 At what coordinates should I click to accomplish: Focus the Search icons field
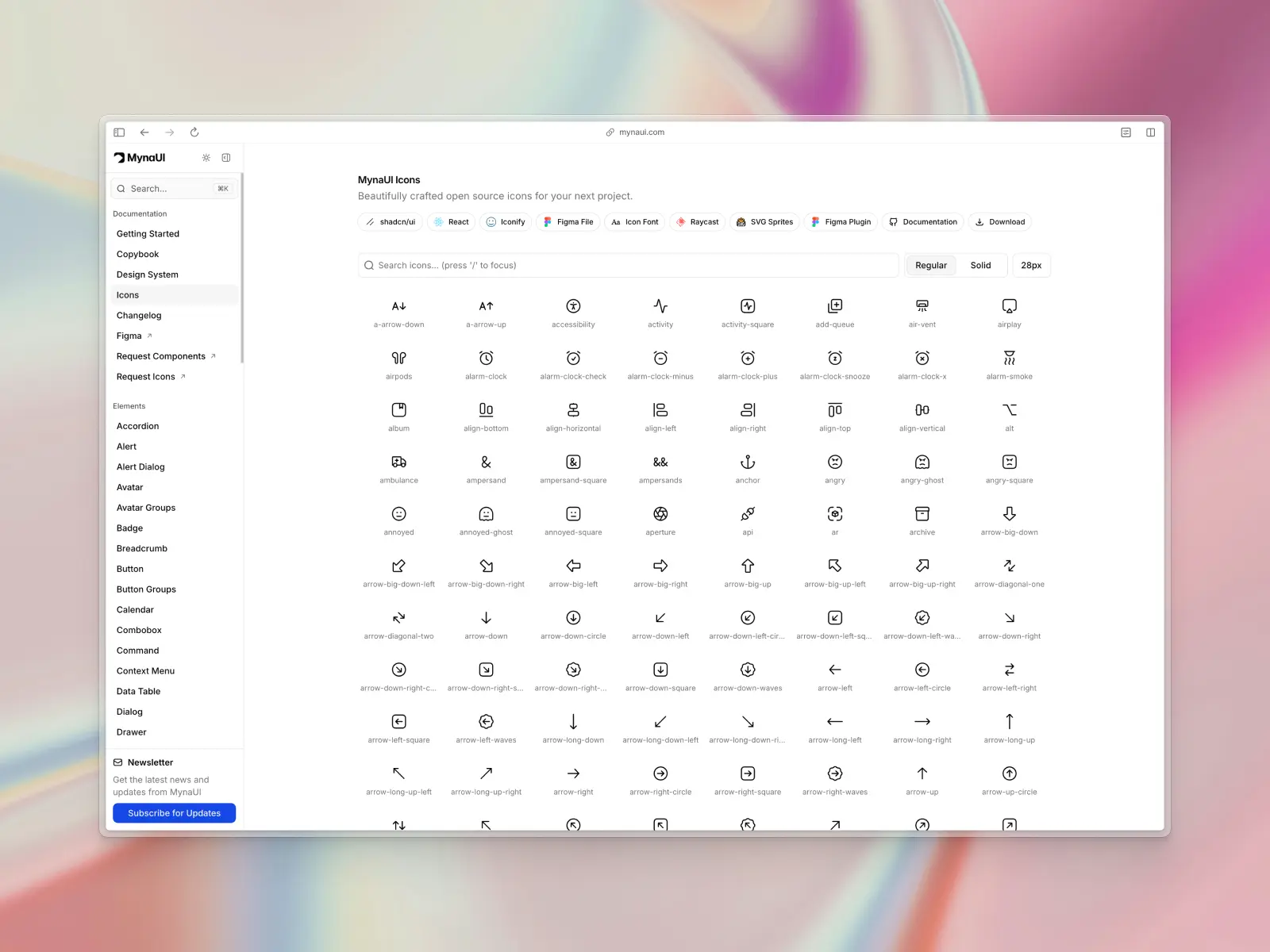(x=628, y=266)
